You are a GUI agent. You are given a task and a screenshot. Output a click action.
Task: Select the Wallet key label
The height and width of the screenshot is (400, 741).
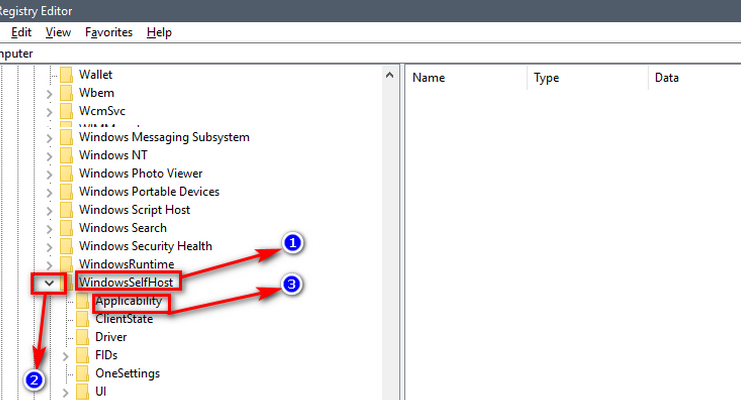pyautogui.click(x=95, y=75)
